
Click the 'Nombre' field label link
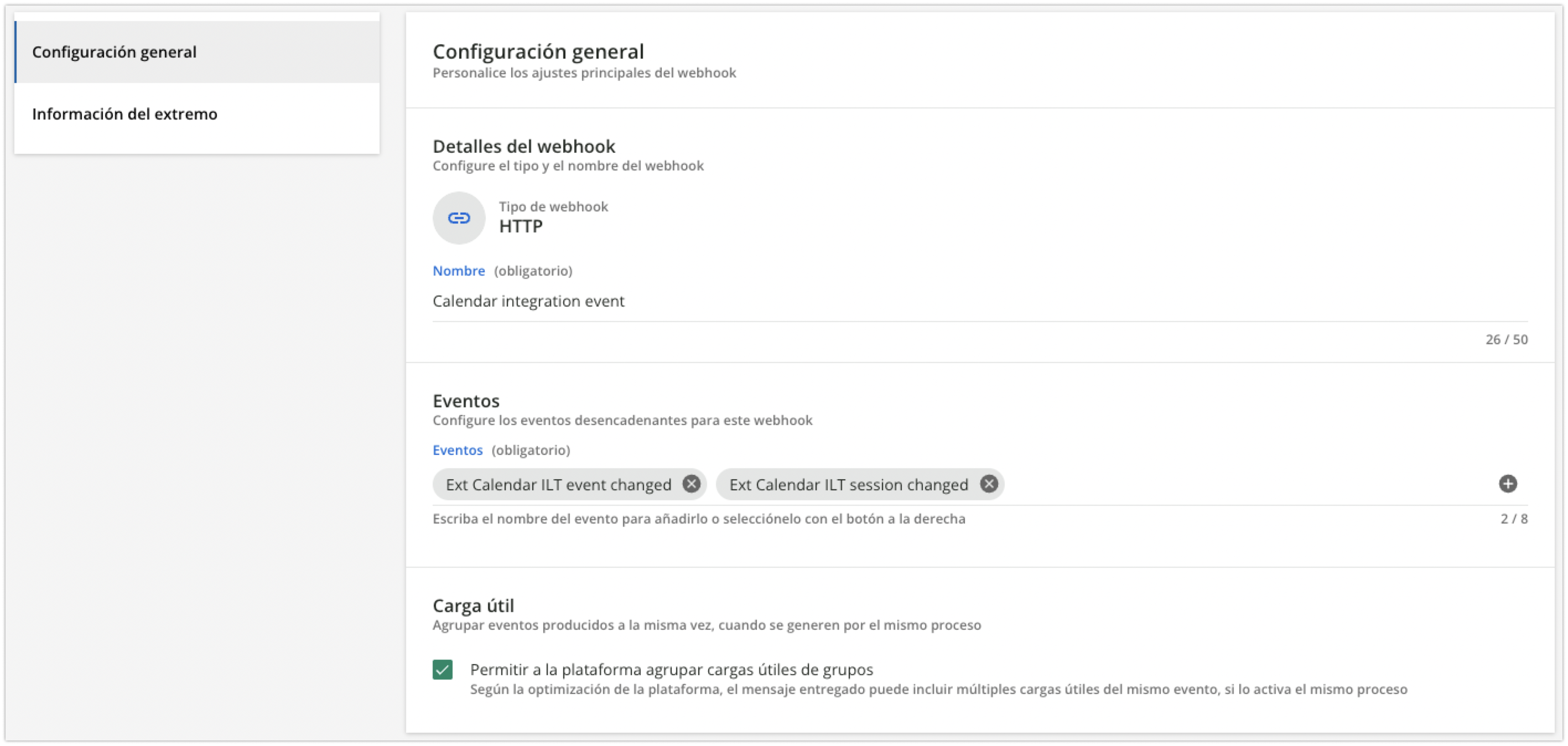[459, 271]
